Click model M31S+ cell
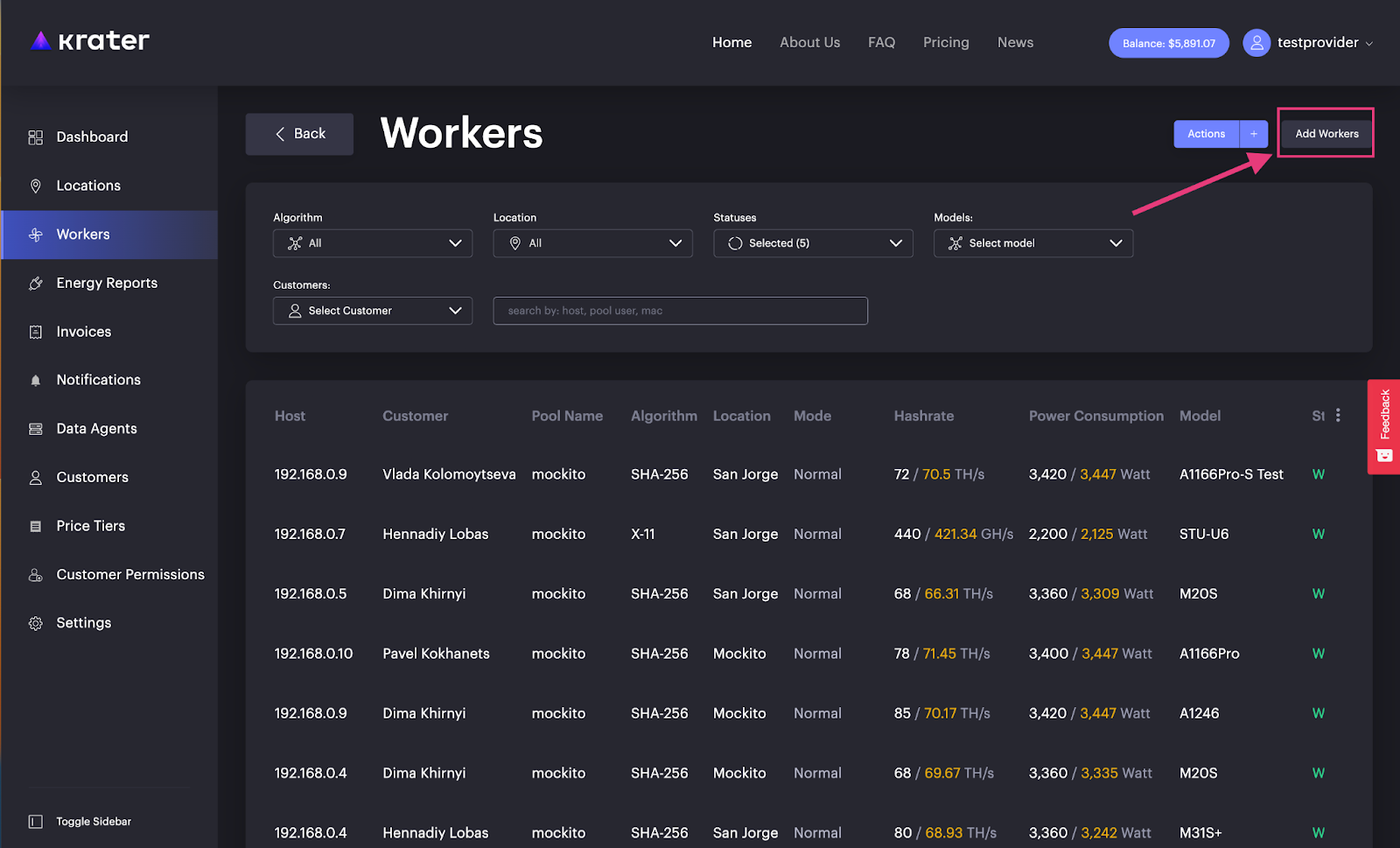 coord(1200,833)
